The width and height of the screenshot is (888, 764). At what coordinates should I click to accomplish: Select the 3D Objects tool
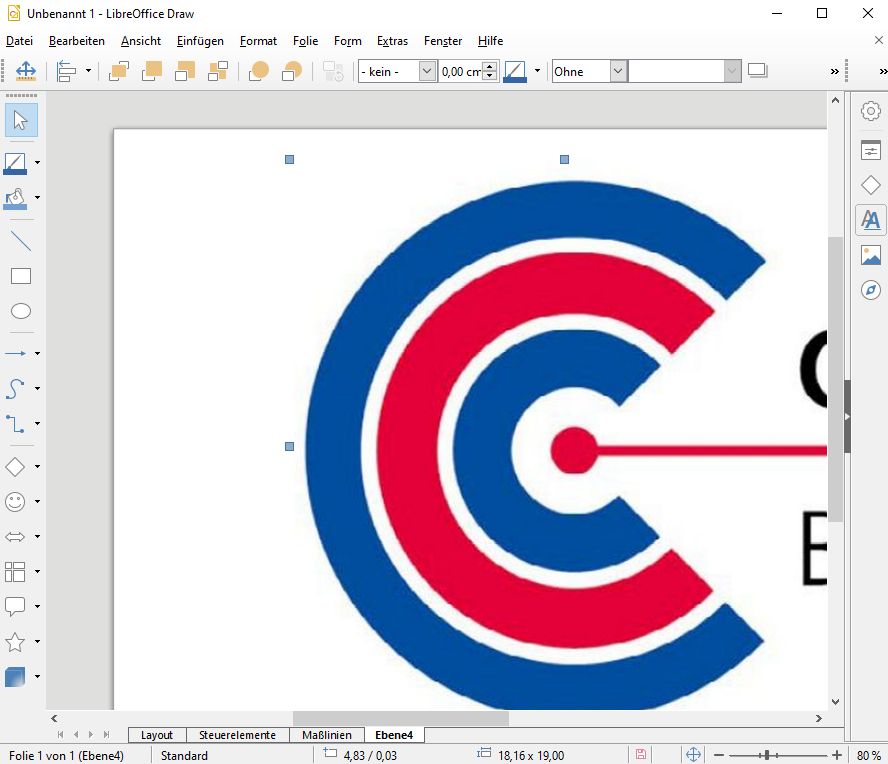click(x=15, y=676)
